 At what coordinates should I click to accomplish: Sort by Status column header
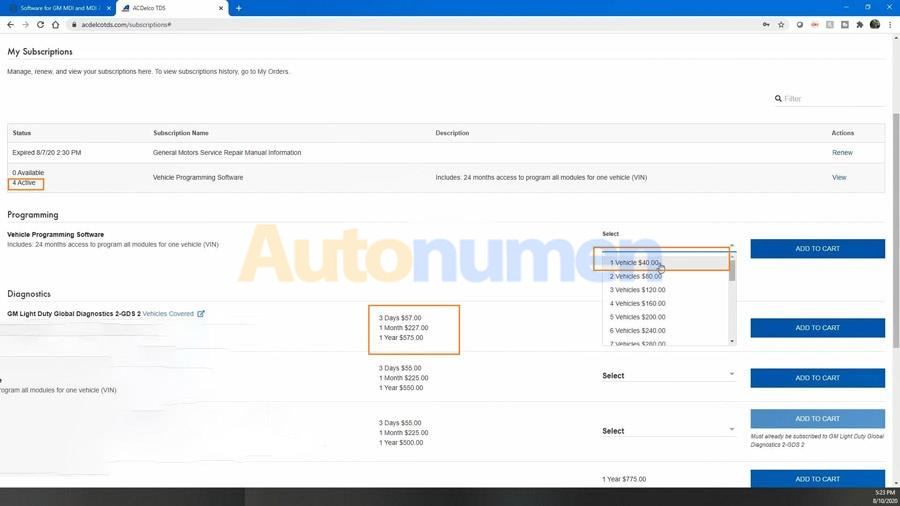[x=22, y=133]
